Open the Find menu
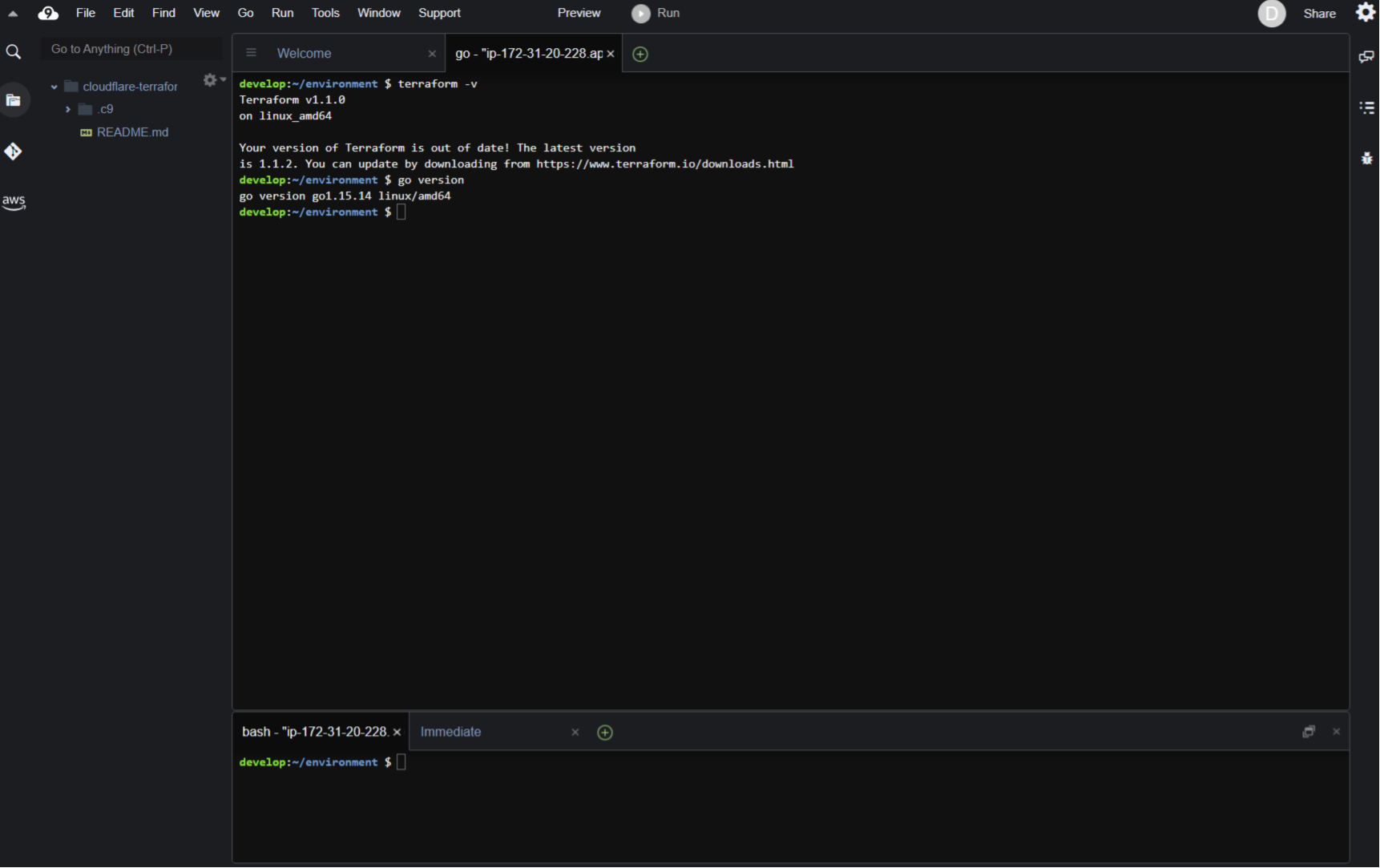This screenshot has width=1380, height=868. 163,13
